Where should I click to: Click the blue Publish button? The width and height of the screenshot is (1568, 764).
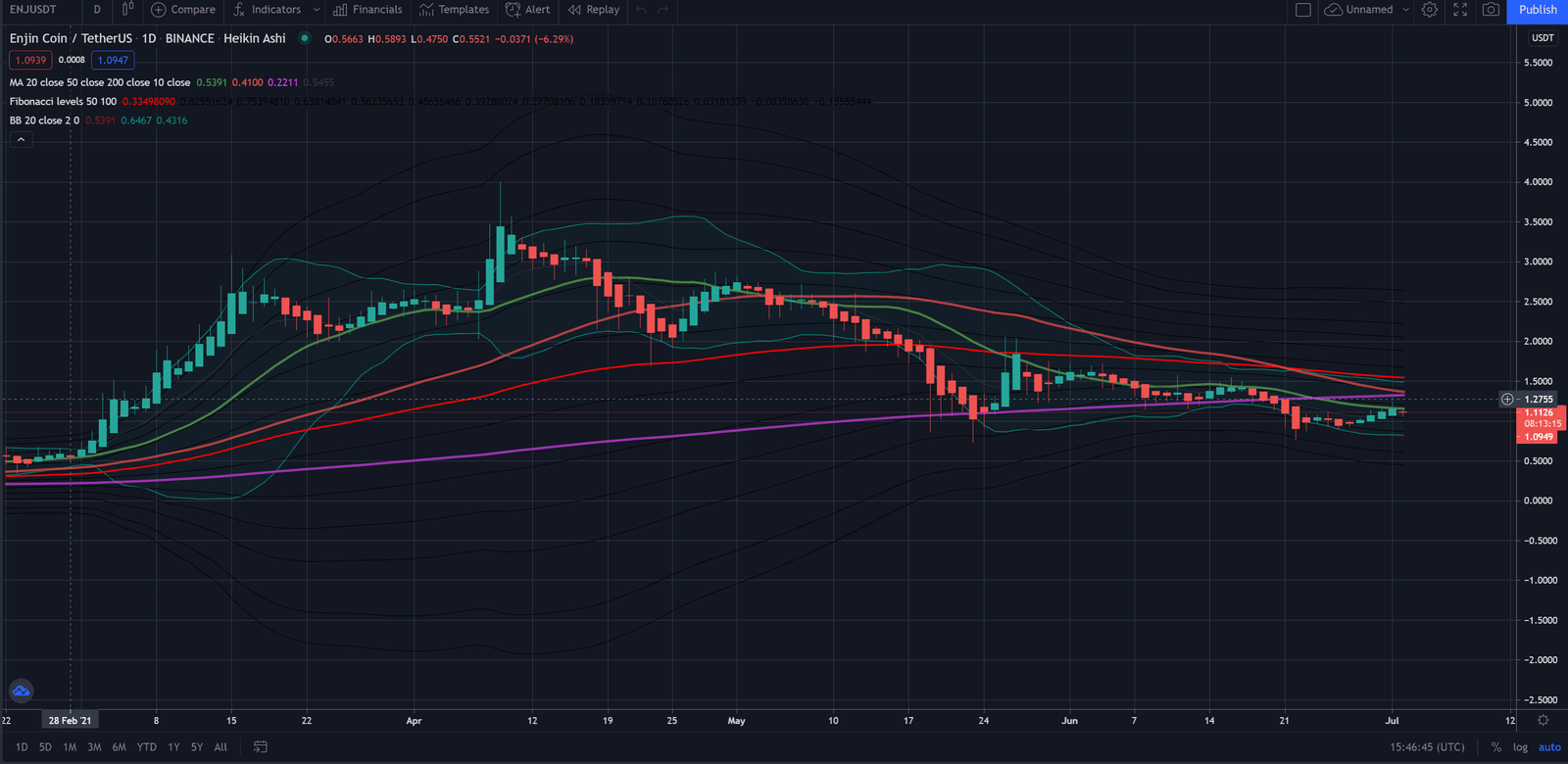[x=1537, y=10]
